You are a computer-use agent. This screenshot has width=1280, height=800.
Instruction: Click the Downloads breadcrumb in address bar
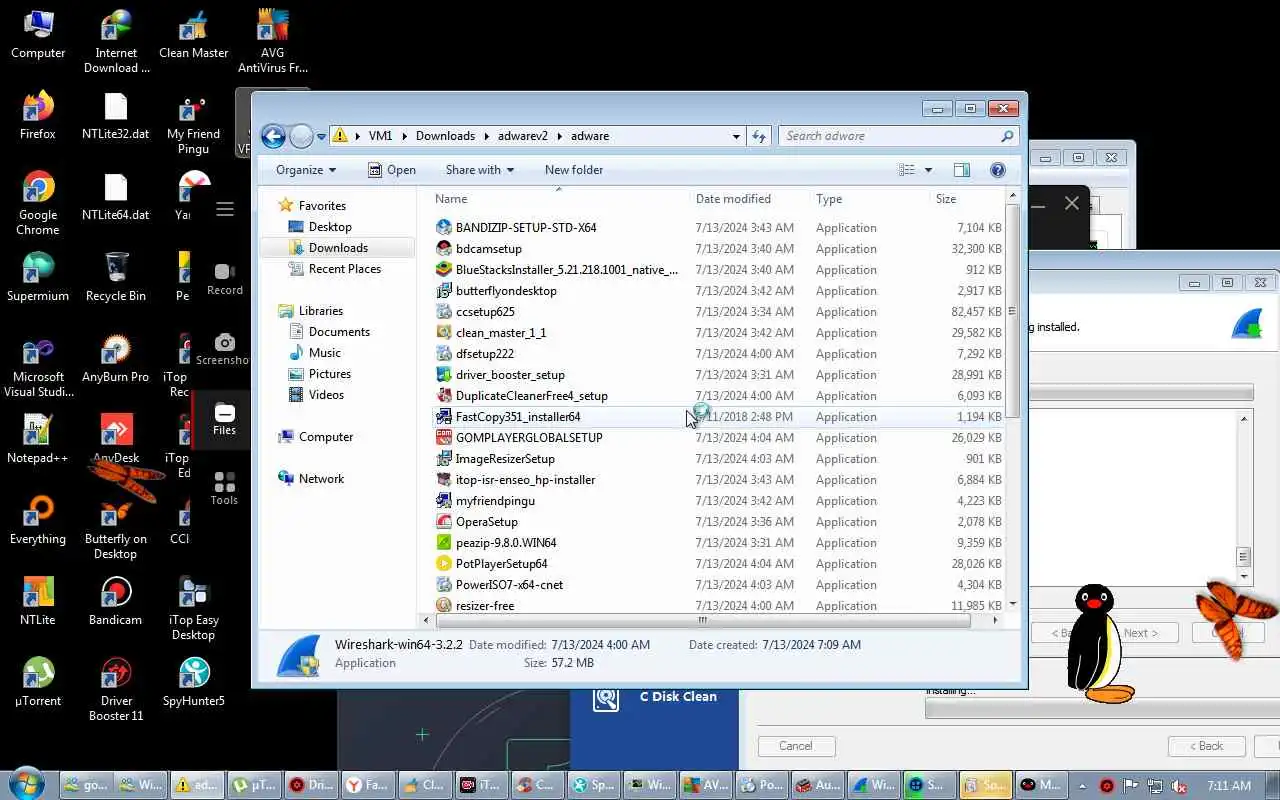[x=445, y=136]
